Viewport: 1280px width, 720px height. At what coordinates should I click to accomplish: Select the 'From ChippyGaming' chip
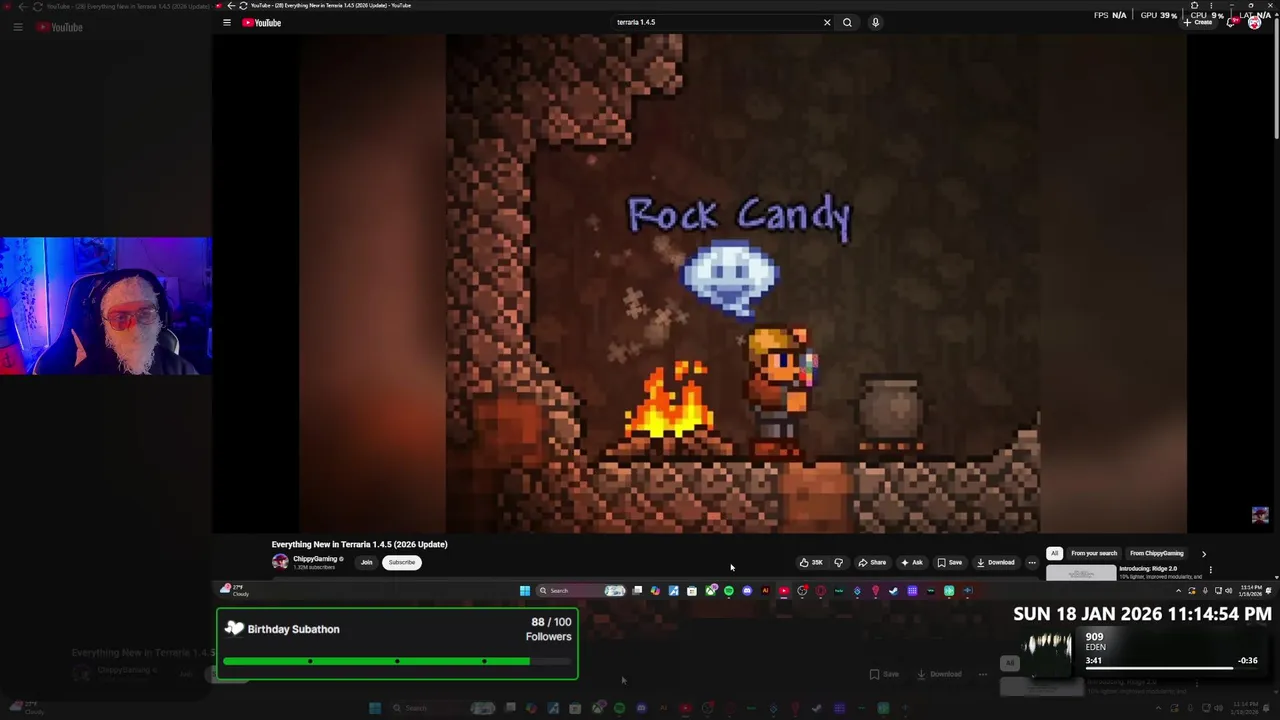point(1157,553)
